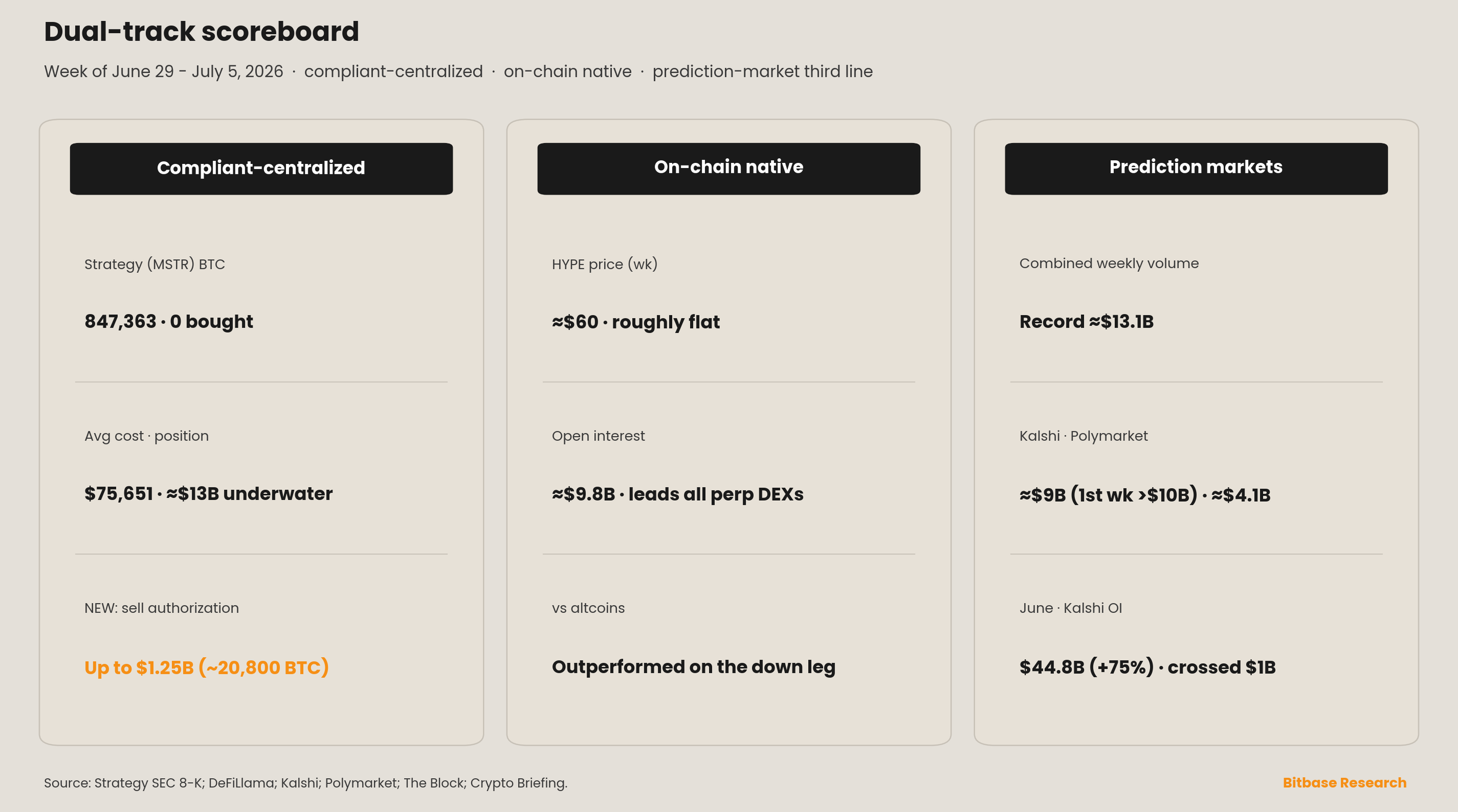Click the 'Week of June 29 - July 5, 2026' subtitle
Viewport: 1458px width, 812px height.
coord(164,71)
